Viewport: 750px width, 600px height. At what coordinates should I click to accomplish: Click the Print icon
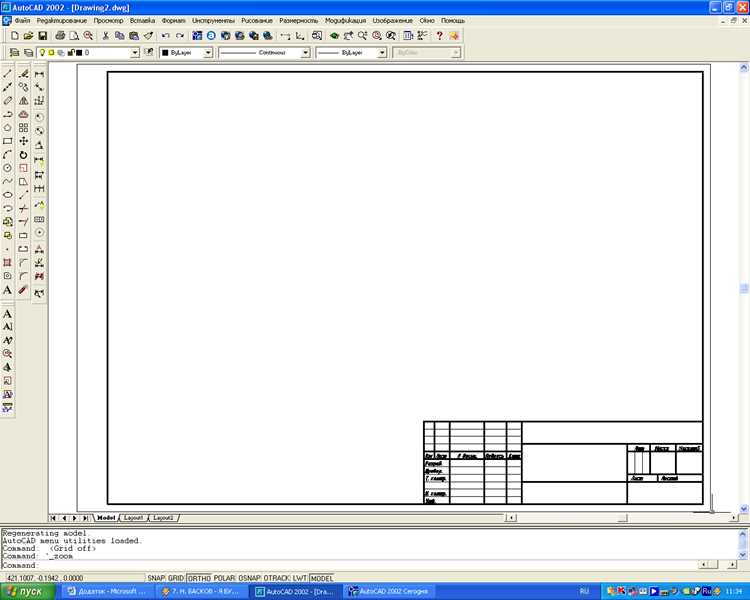pos(60,36)
